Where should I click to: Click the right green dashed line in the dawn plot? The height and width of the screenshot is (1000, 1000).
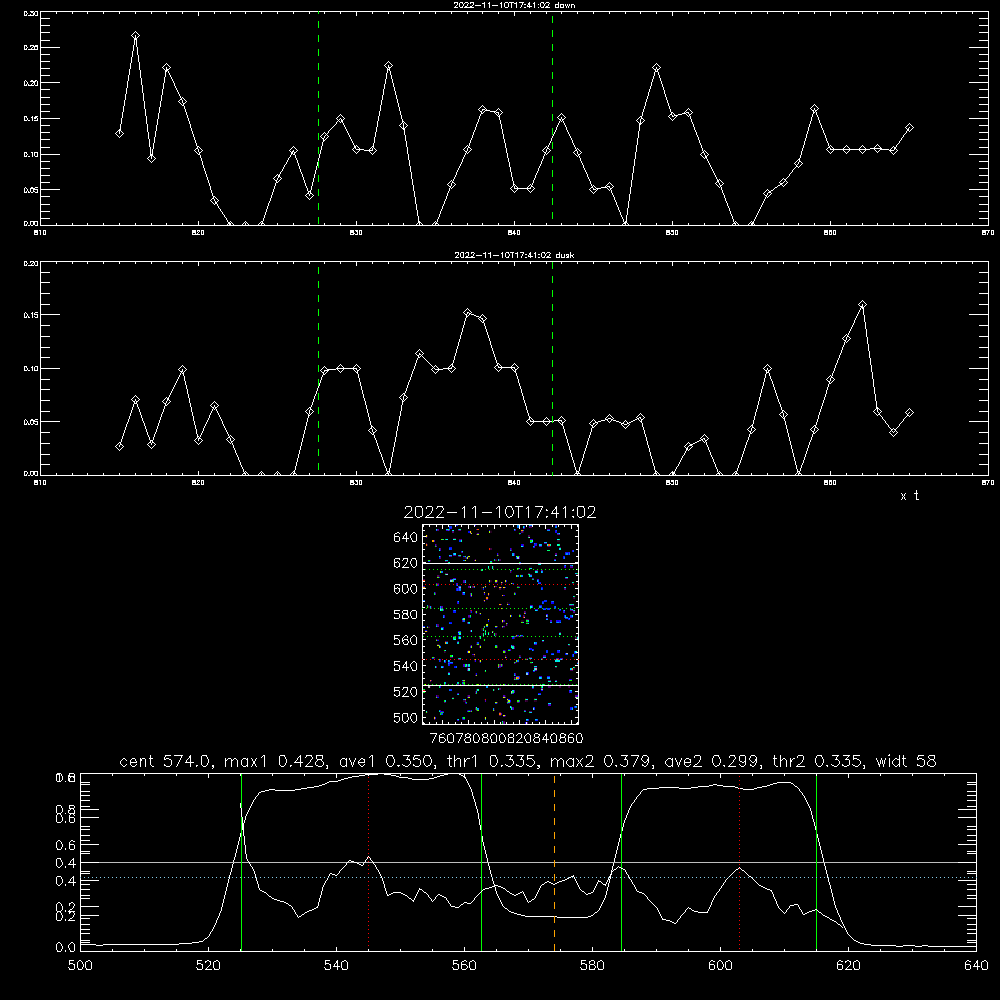(552, 119)
